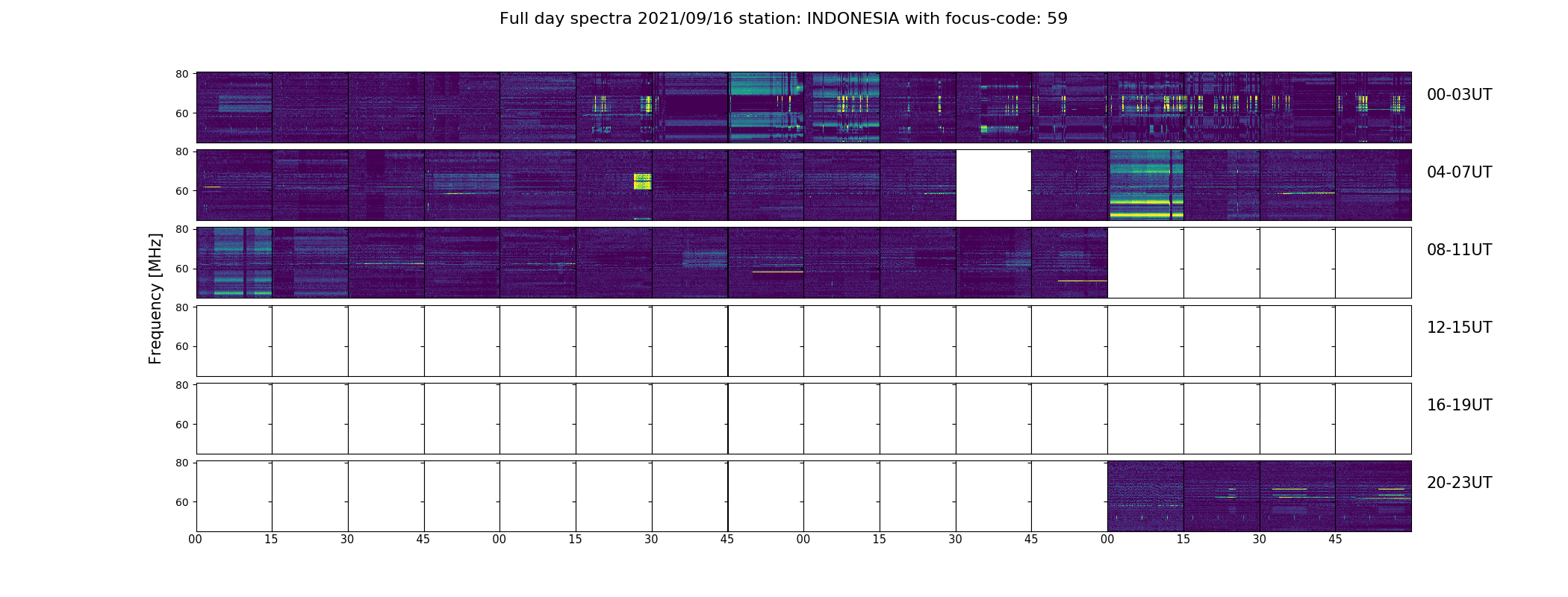Click the first empty panel of the 12-15UT row
The image size is (1568, 597).
(234, 341)
